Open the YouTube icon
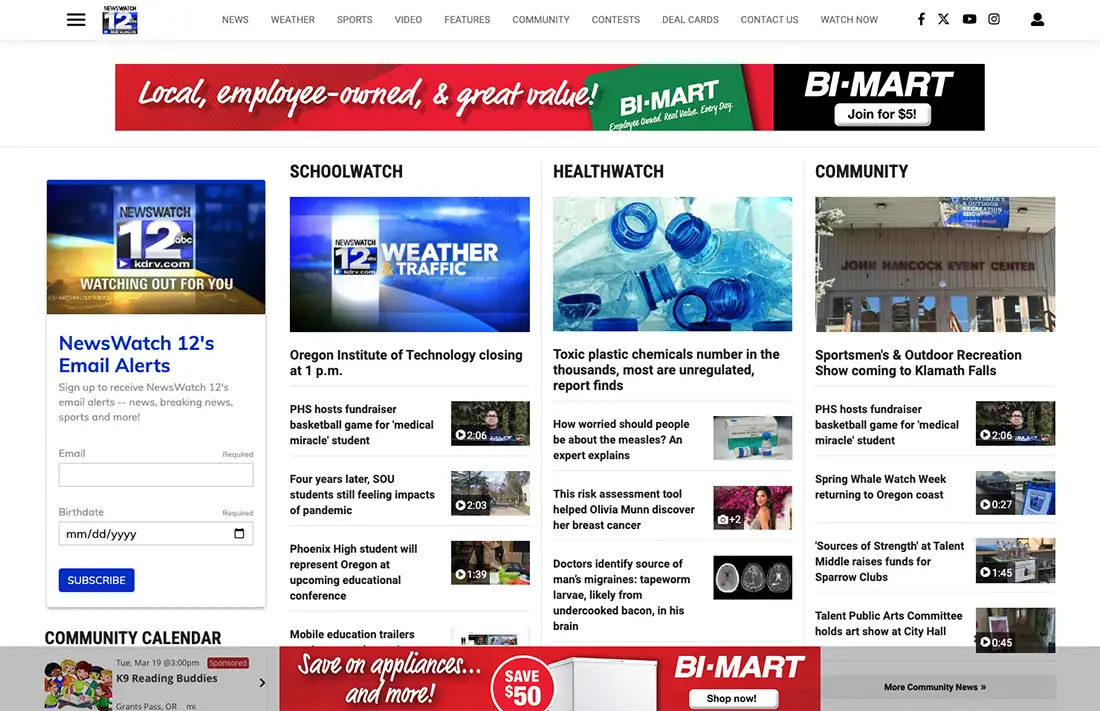 pyautogui.click(x=969, y=19)
